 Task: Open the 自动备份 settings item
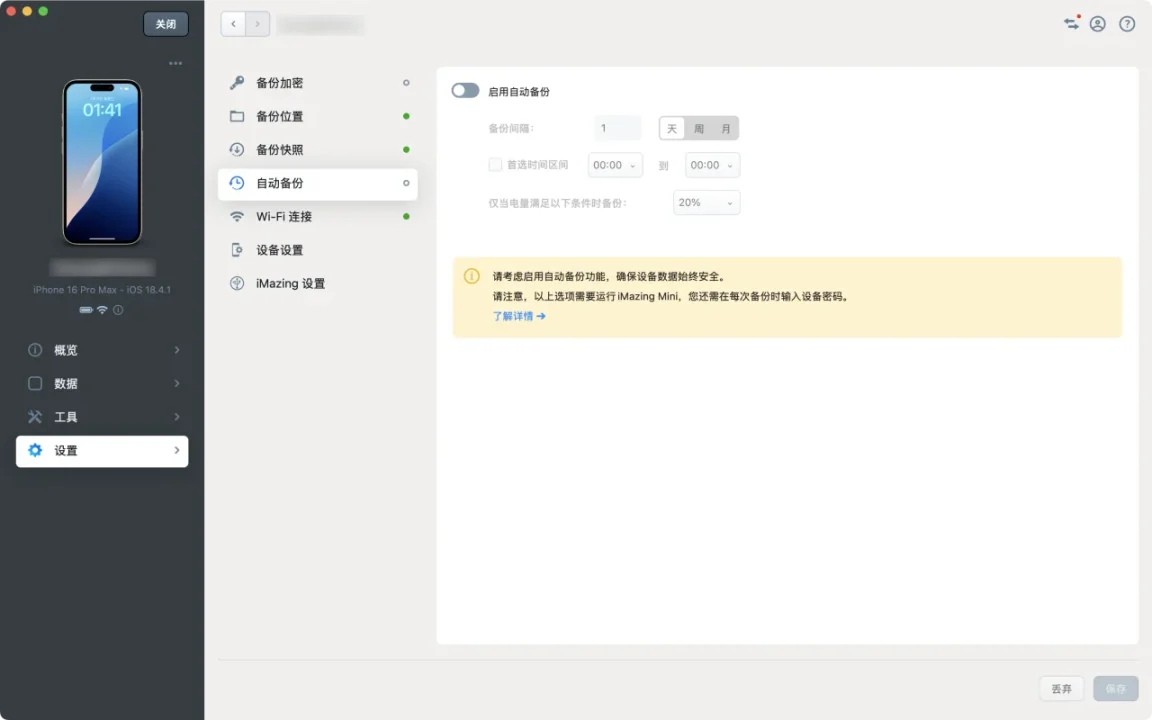(318, 184)
